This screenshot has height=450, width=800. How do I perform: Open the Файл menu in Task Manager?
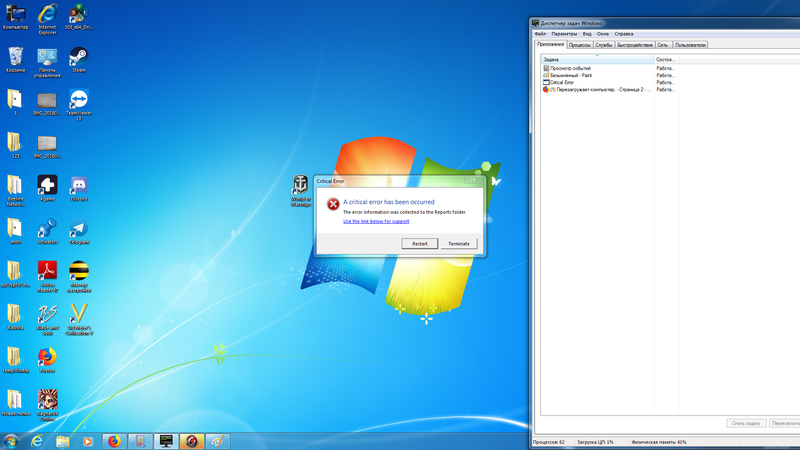point(540,34)
